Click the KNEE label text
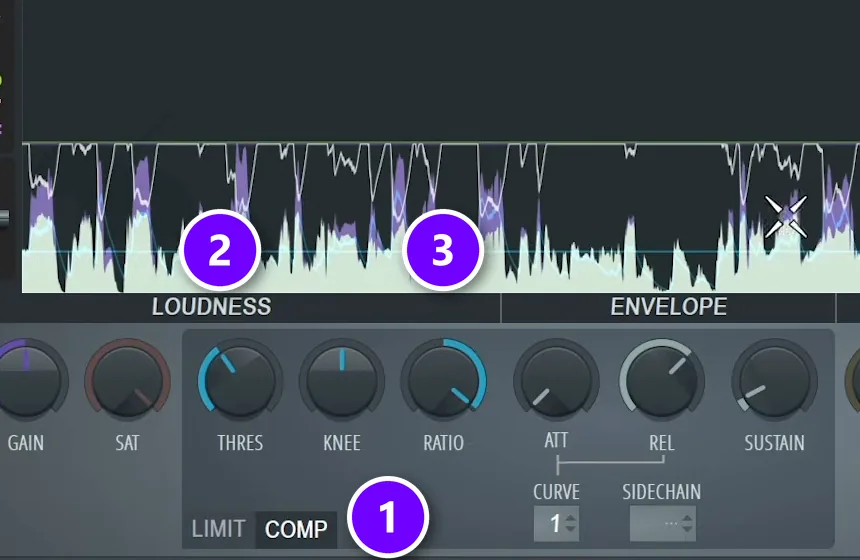Screen dimensions: 860x560 click(342, 443)
